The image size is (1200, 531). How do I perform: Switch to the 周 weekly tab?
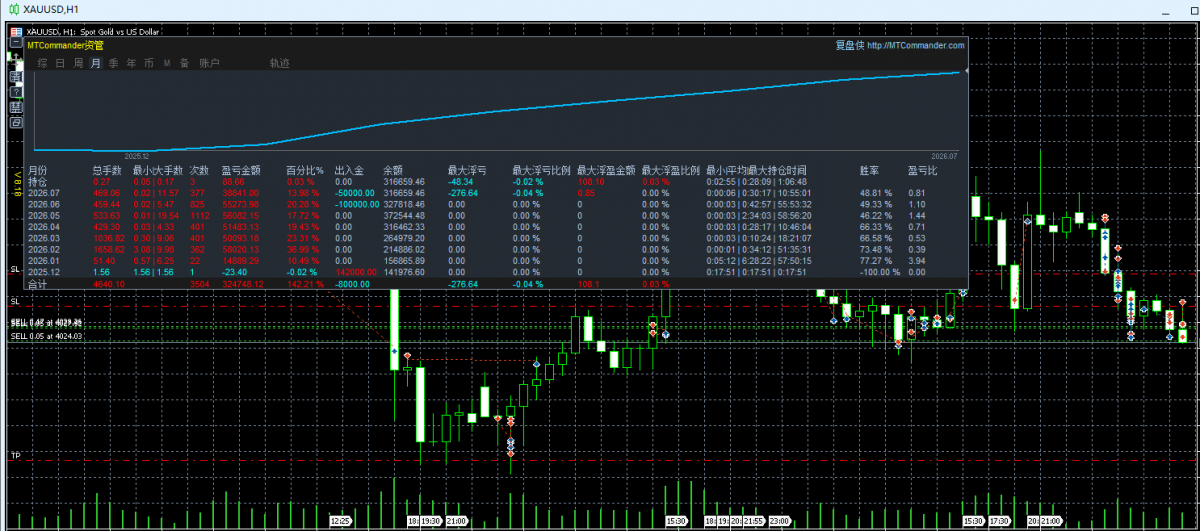pos(78,63)
